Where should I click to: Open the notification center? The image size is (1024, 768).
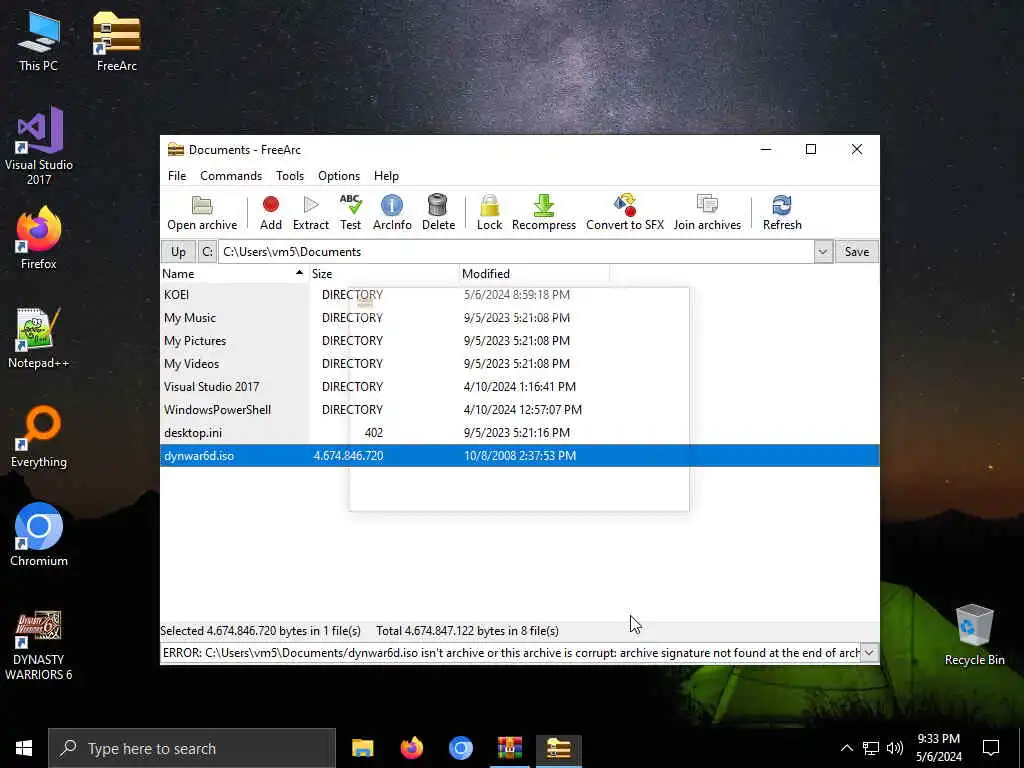click(x=991, y=748)
